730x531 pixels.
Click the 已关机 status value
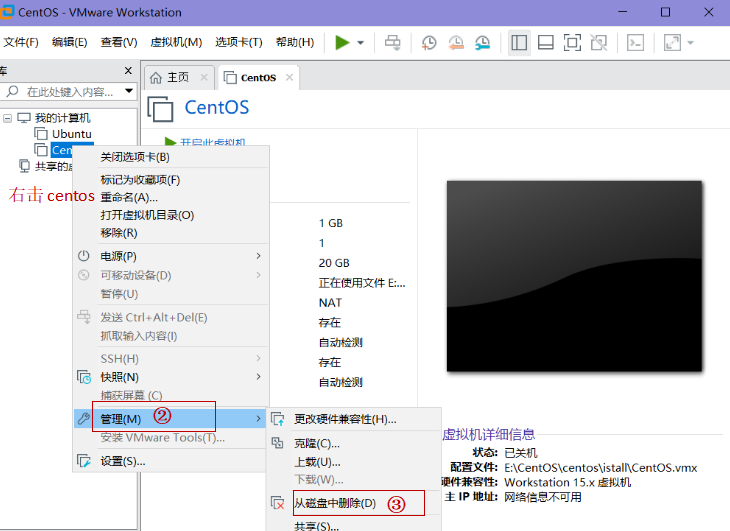pyautogui.click(x=520, y=452)
